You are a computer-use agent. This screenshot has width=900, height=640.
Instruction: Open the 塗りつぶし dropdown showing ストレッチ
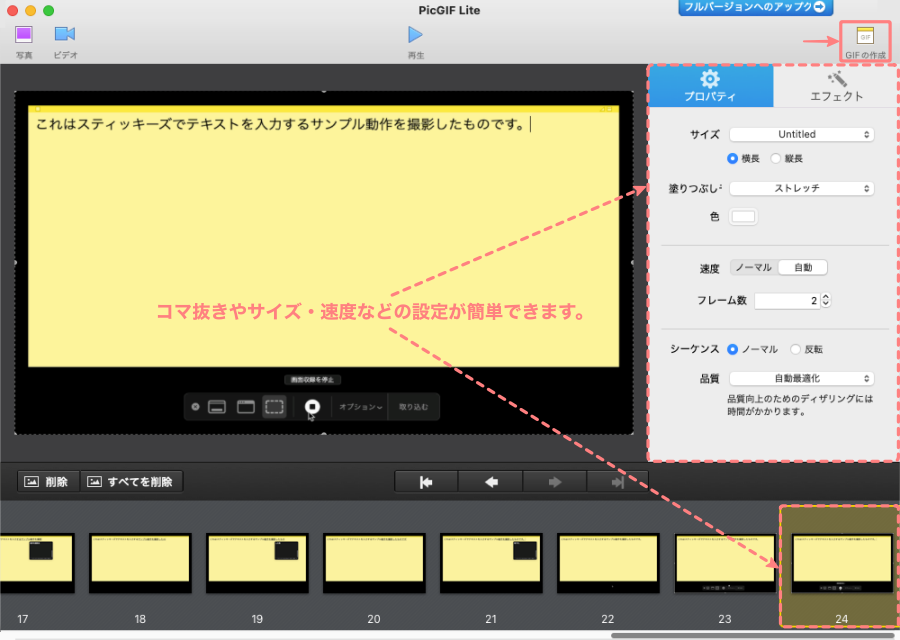(x=801, y=188)
